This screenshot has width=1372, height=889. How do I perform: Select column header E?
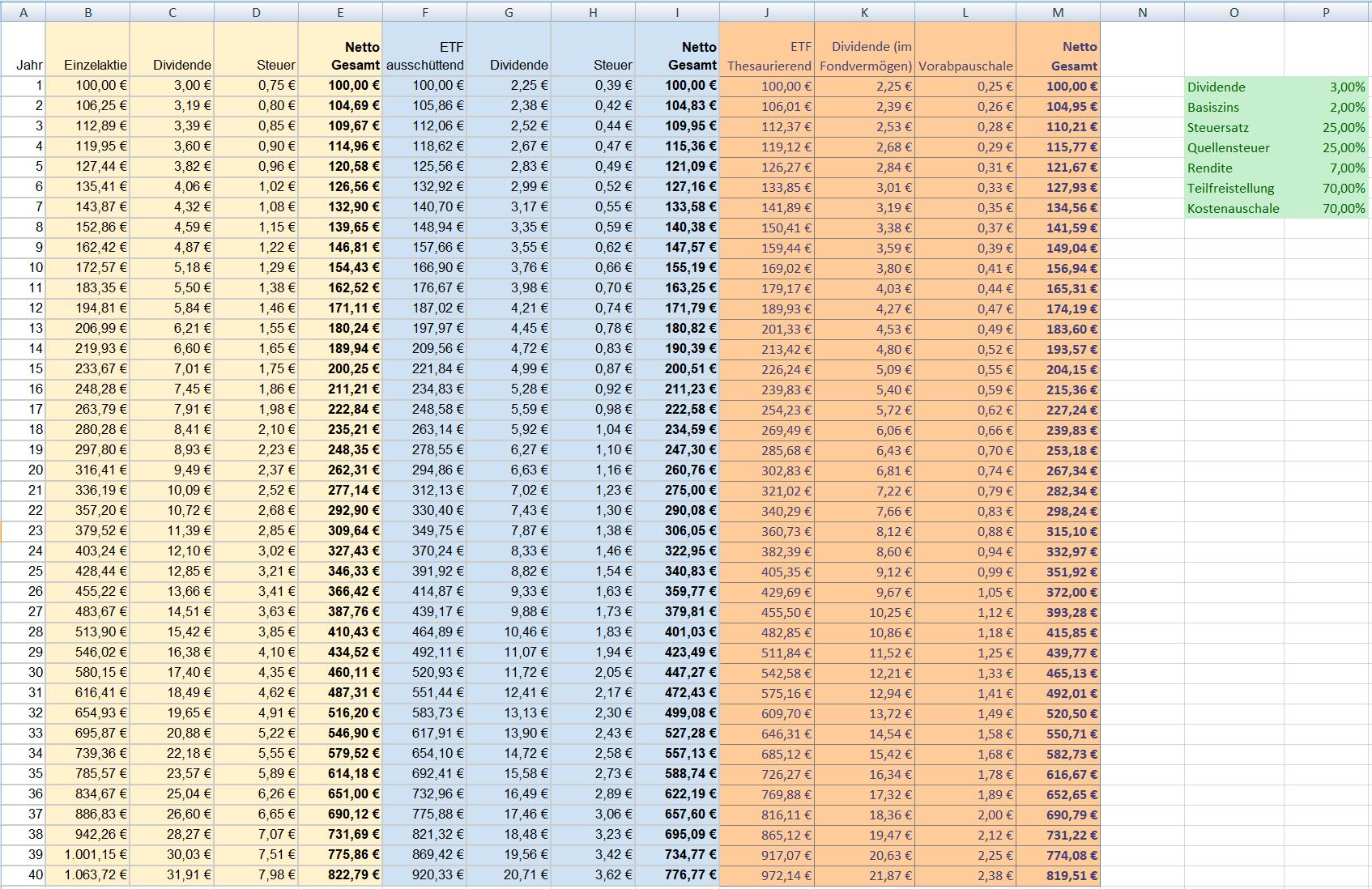[340, 12]
